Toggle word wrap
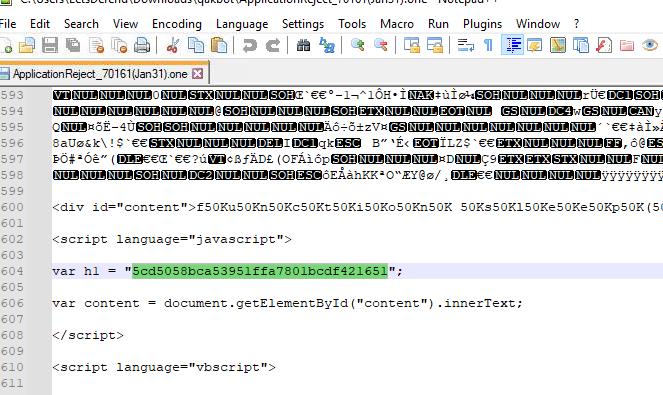This screenshot has width=663, height=395. coord(466,45)
